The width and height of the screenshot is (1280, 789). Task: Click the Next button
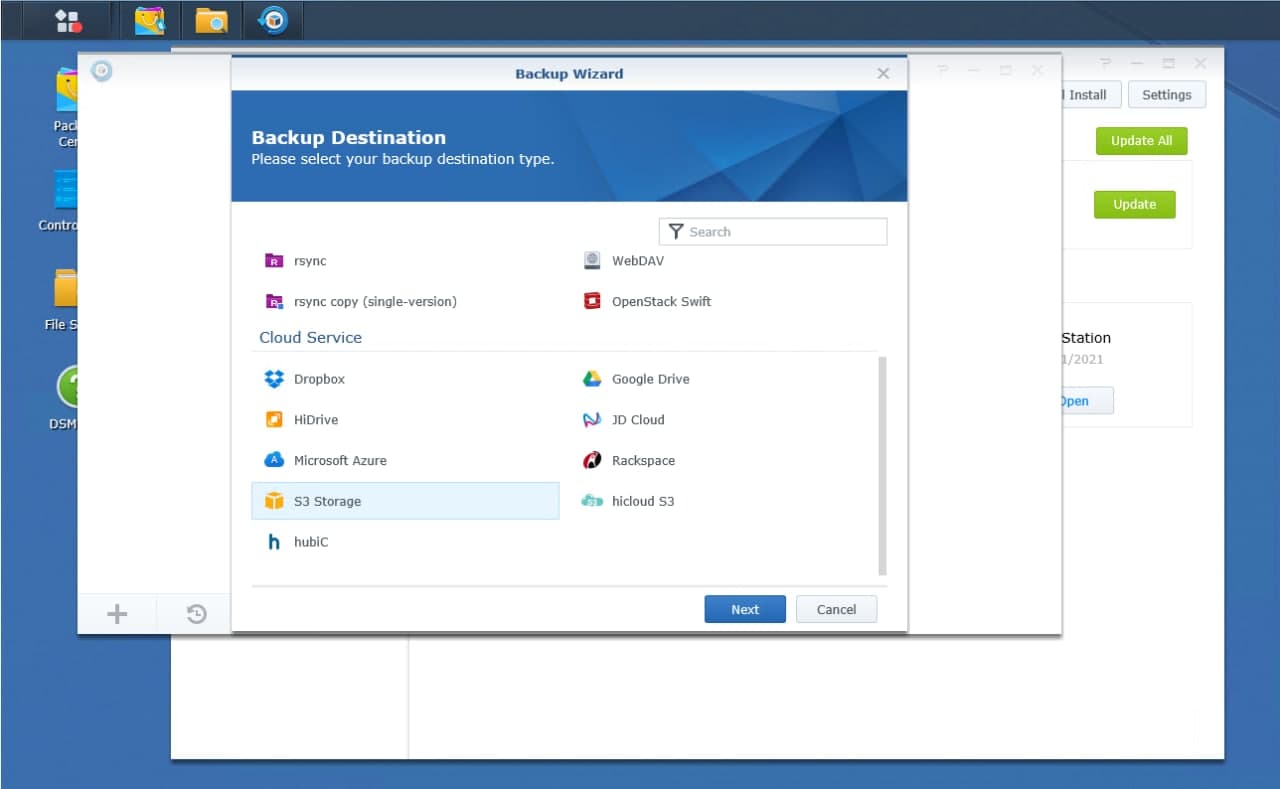coord(745,609)
